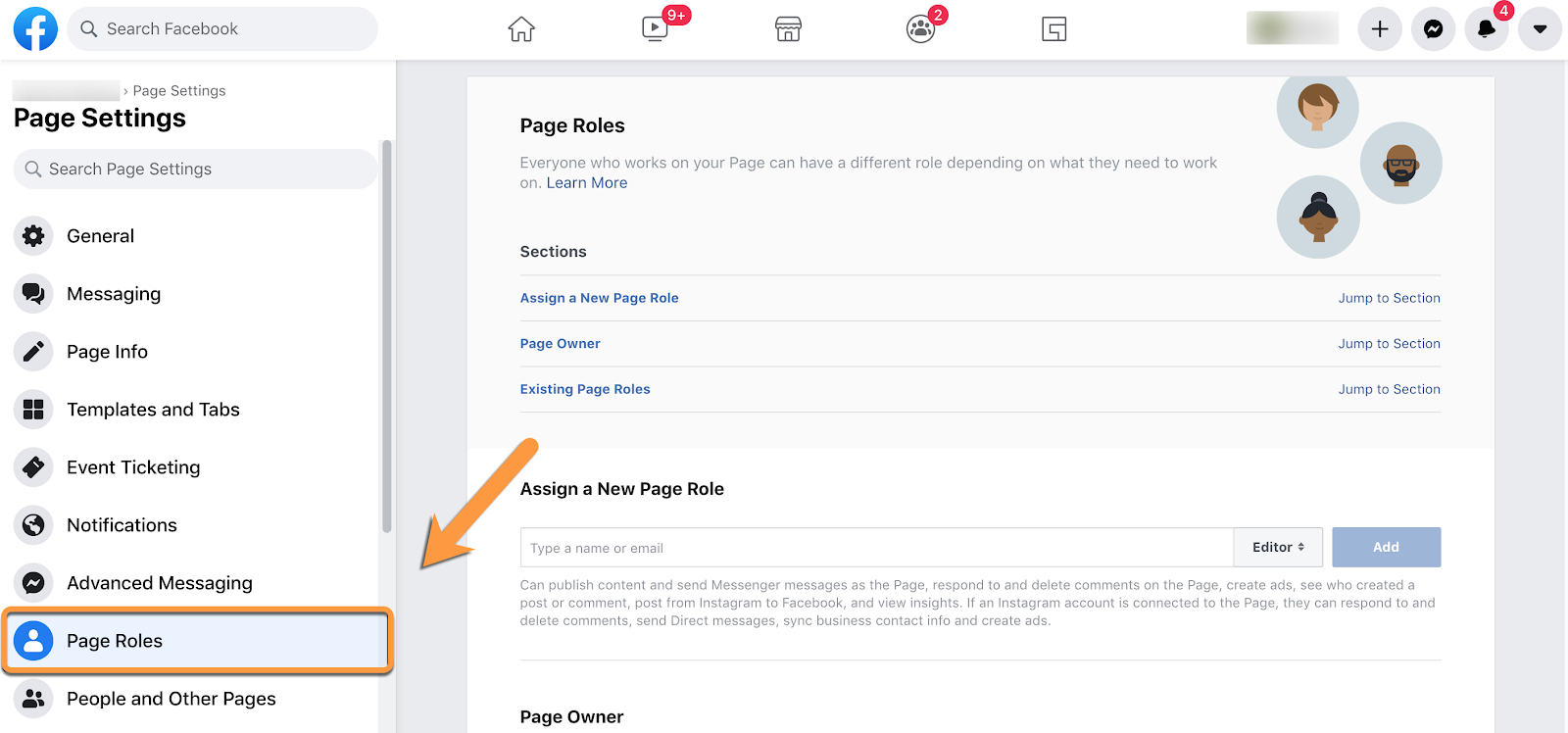Open the Watch video icon
Image resolution: width=1568 pixels, height=733 pixels.
[x=655, y=28]
